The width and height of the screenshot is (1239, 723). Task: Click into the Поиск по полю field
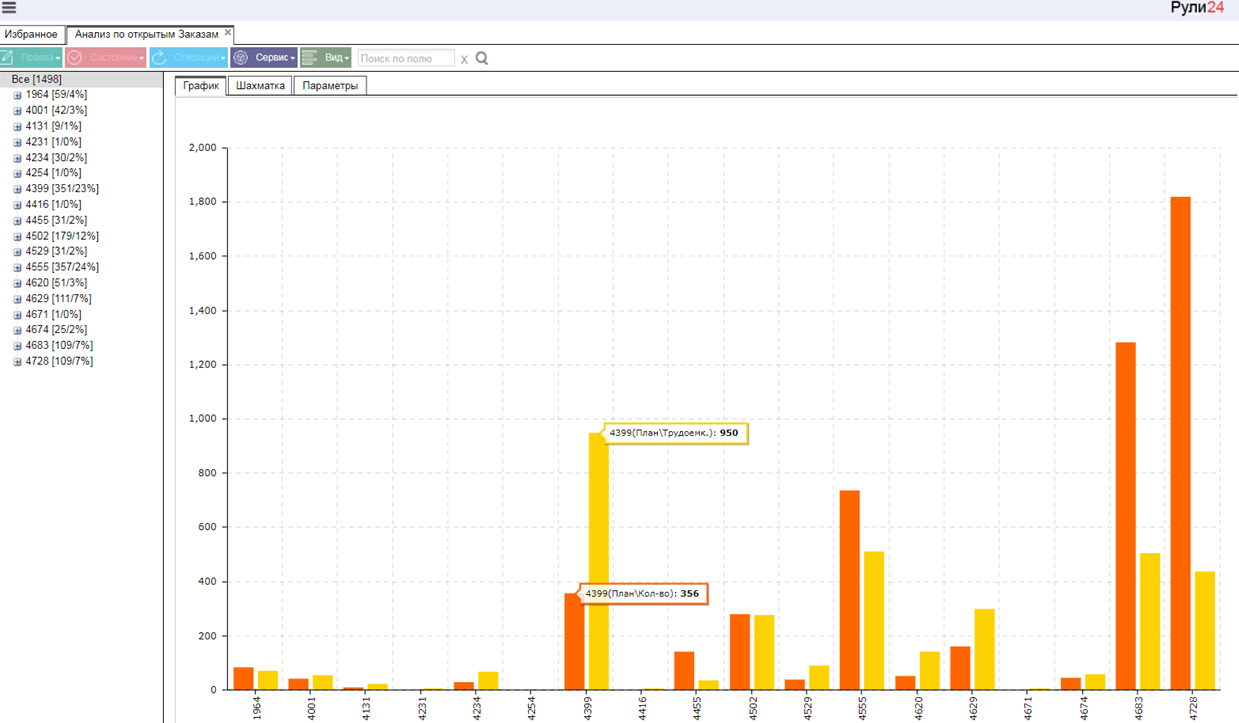tap(406, 59)
